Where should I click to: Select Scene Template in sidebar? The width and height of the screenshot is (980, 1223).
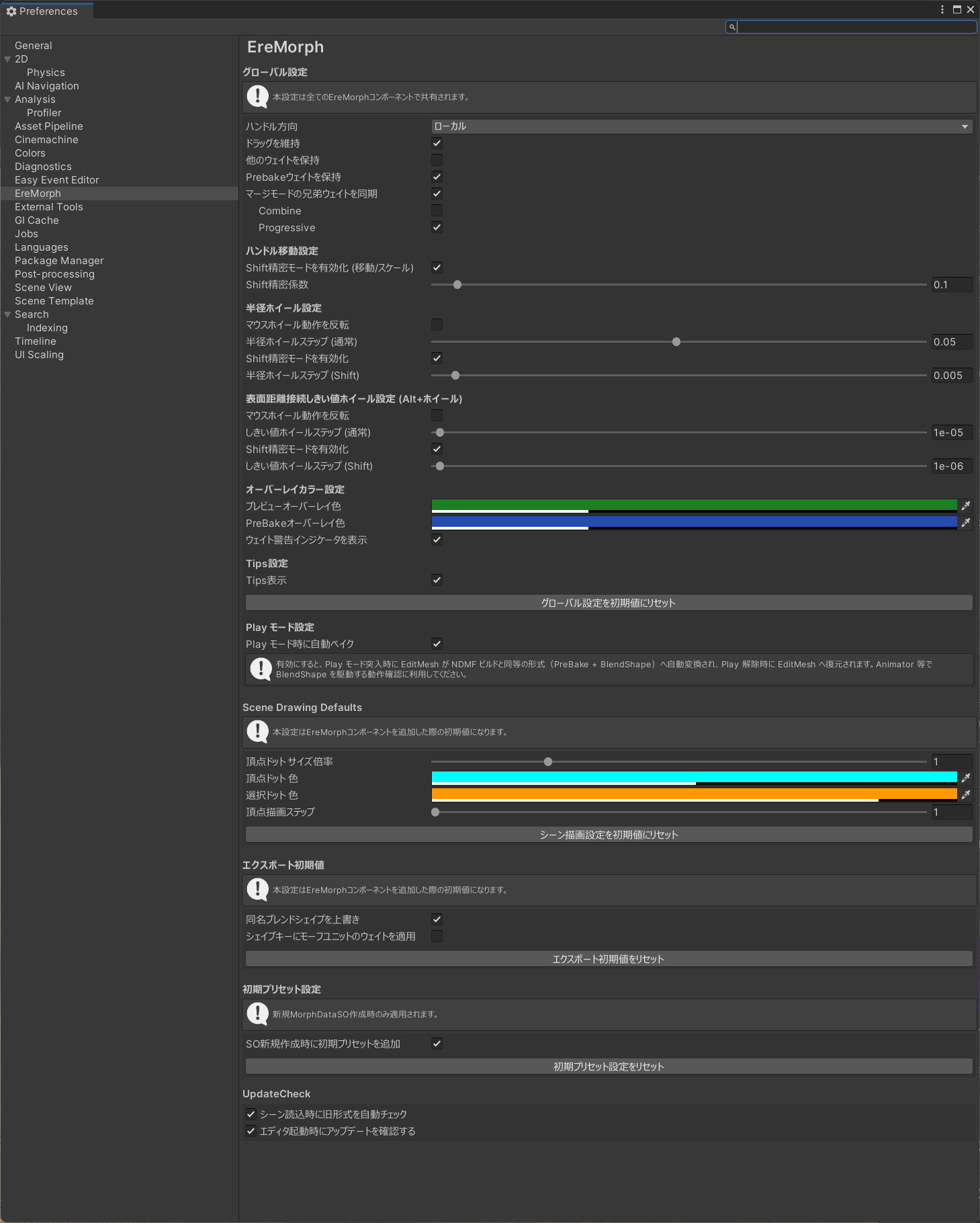tap(54, 301)
